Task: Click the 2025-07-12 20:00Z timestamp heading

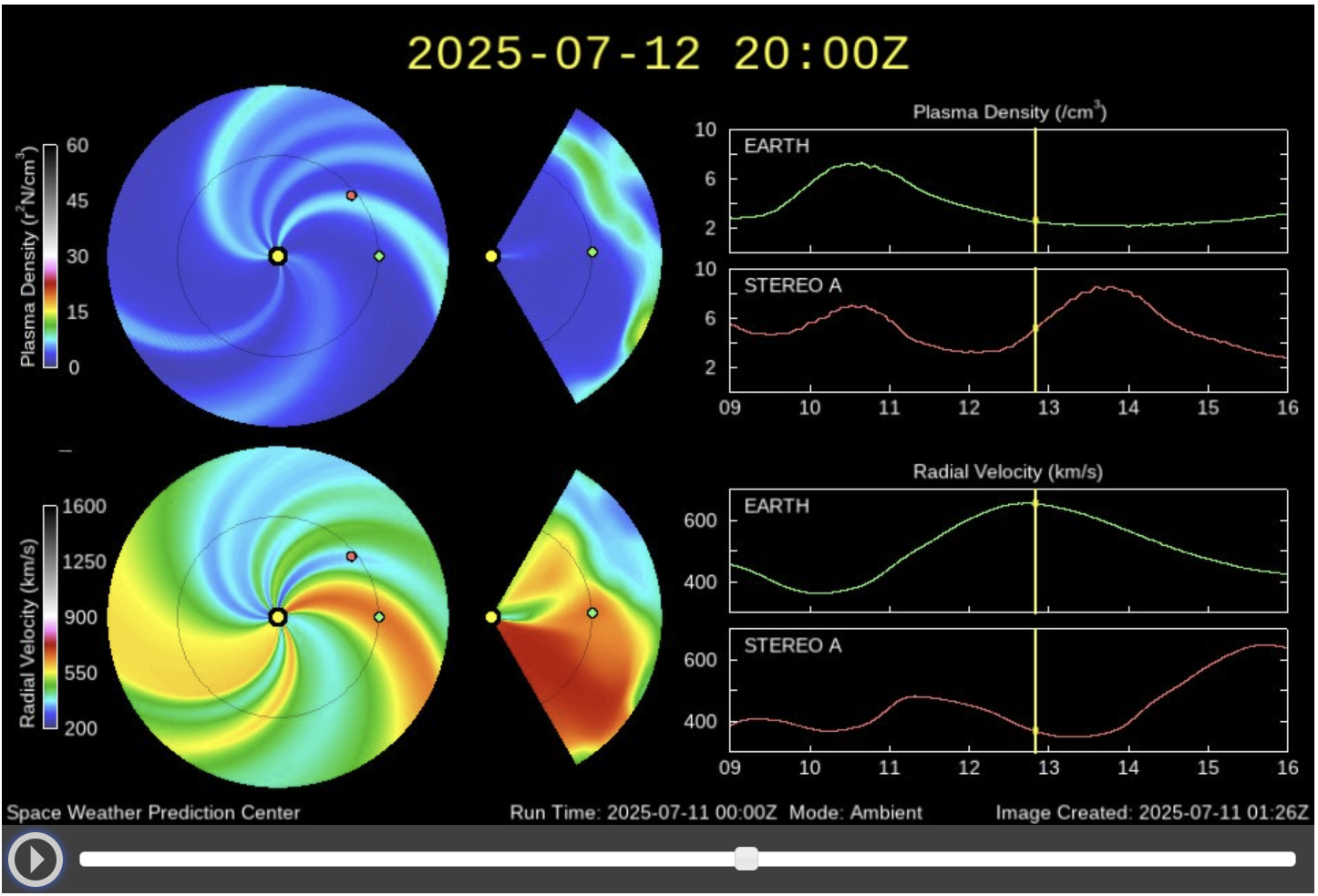Action: [x=658, y=54]
